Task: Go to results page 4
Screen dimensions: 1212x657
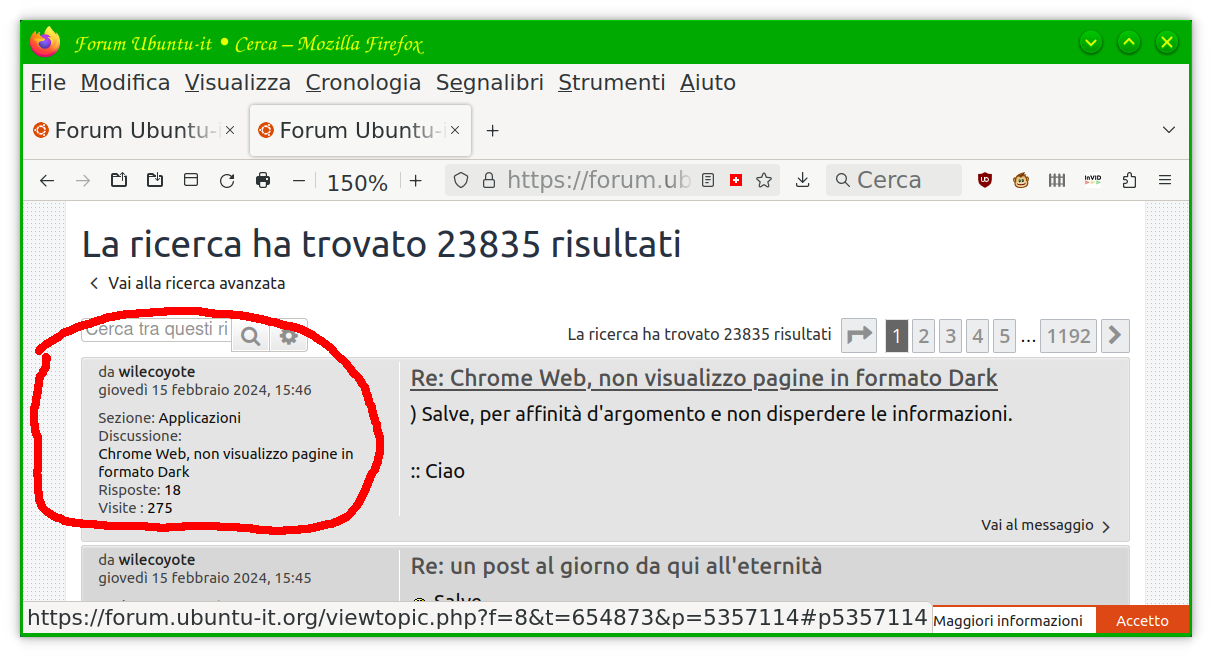Action: pyautogui.click(x=978, y=336)
